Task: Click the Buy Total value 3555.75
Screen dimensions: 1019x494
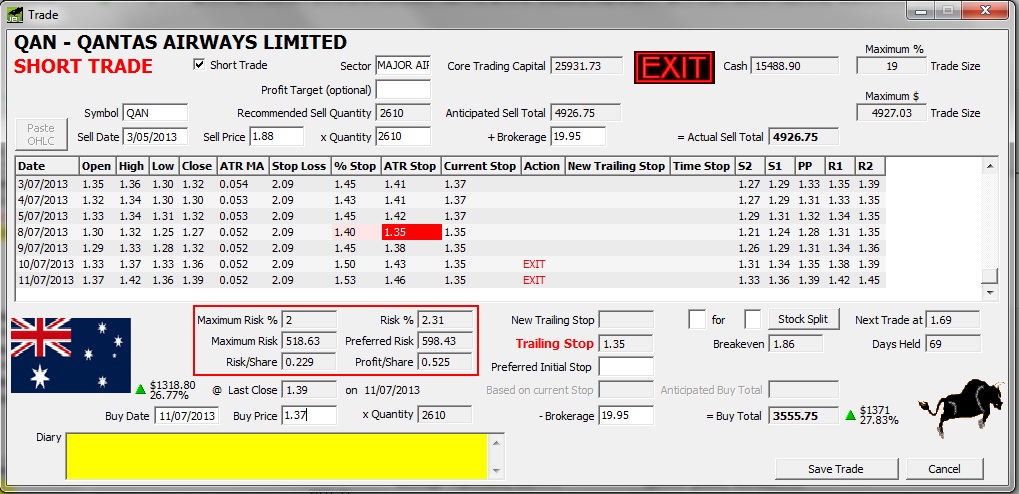Action: click(804, 416)
